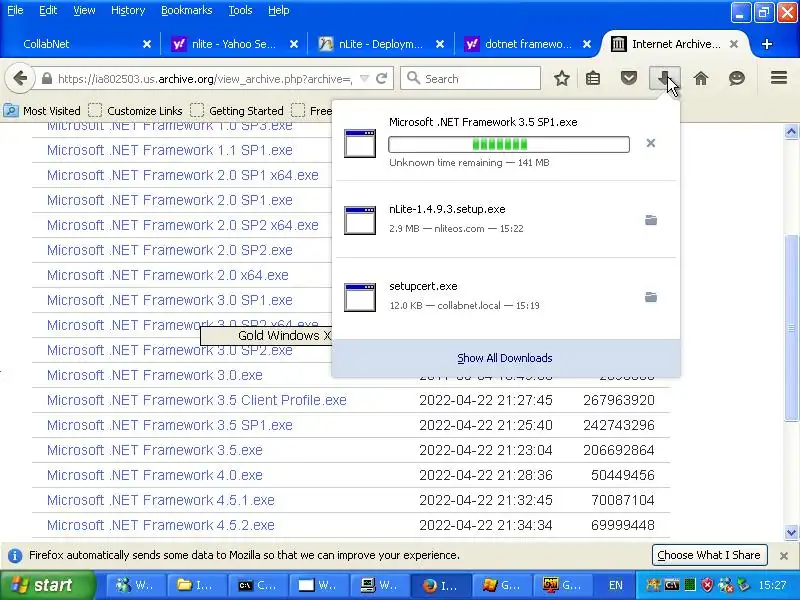The width and height of the screenshot is (800, 600).
Task: Click the vertical scrollbar thumb
Action: tap(791, 327)
